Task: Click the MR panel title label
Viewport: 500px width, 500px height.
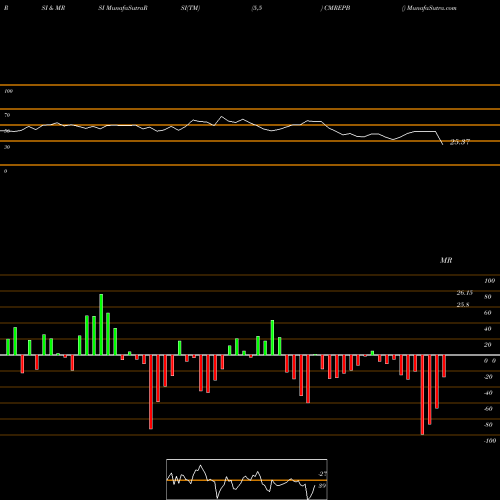Action: (x=446, y=260)
